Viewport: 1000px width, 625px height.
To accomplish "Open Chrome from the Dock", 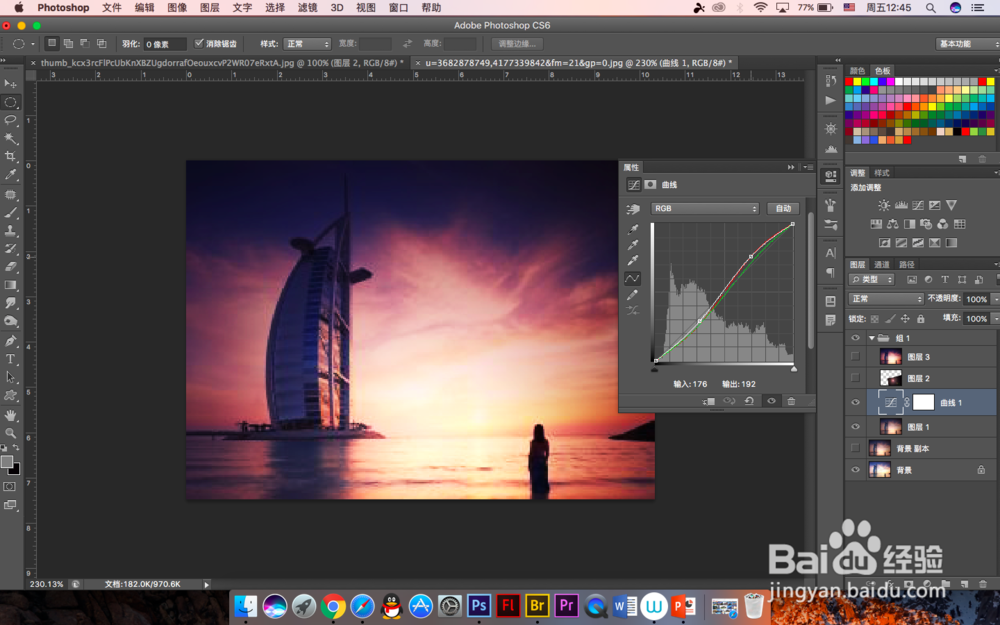I will [333, 606].
